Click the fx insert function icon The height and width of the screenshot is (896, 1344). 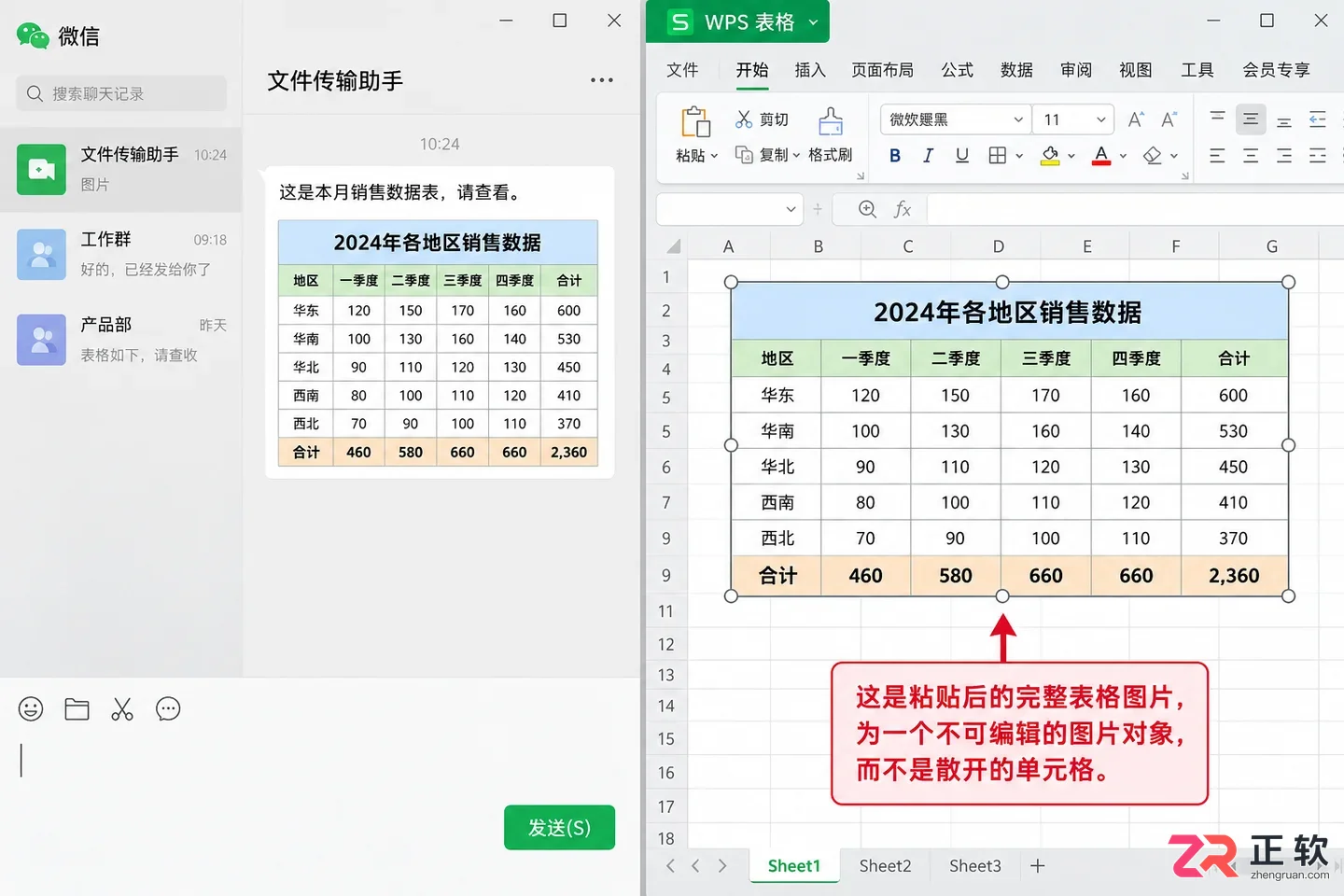tap(903, 209)
